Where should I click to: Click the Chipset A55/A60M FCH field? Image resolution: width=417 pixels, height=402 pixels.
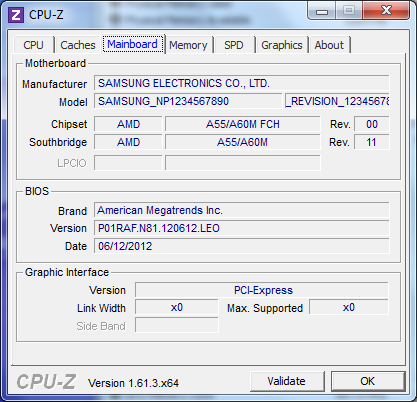coord(243,124)
